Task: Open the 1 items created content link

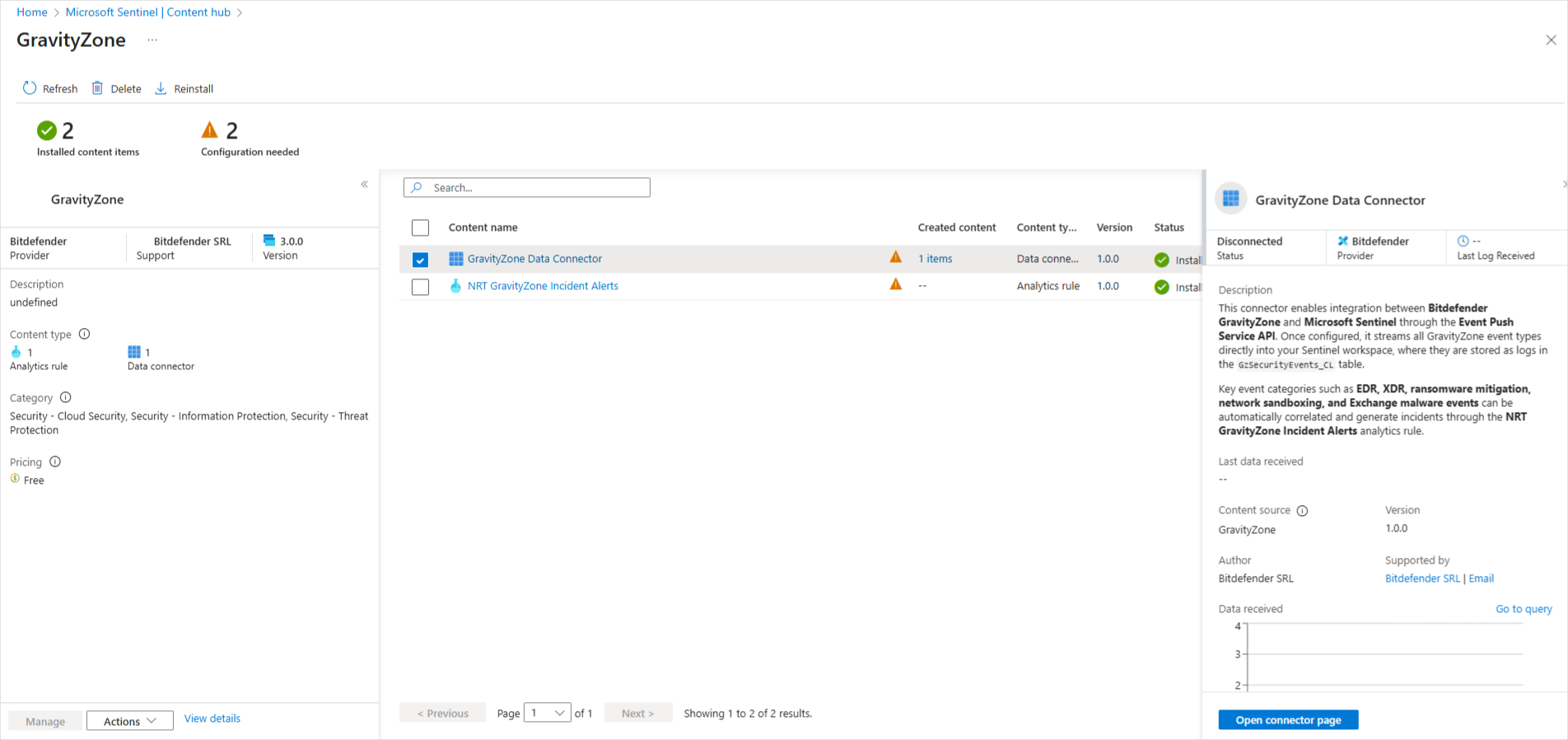Action: click(x=936, y=259)
